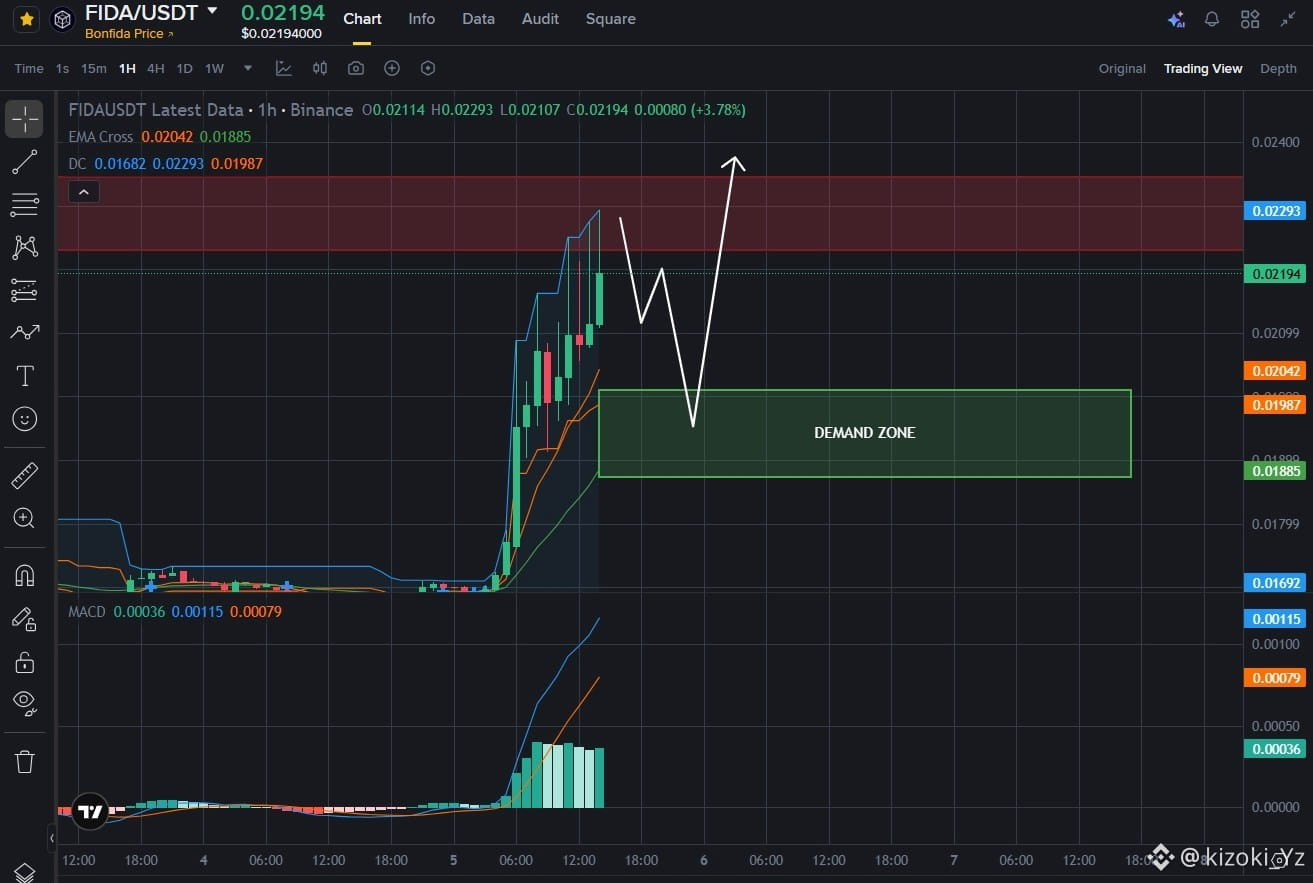Collapse the indicator legend chevron button
This screenshot has width=1313, height=883.
[x=84, y=191]
